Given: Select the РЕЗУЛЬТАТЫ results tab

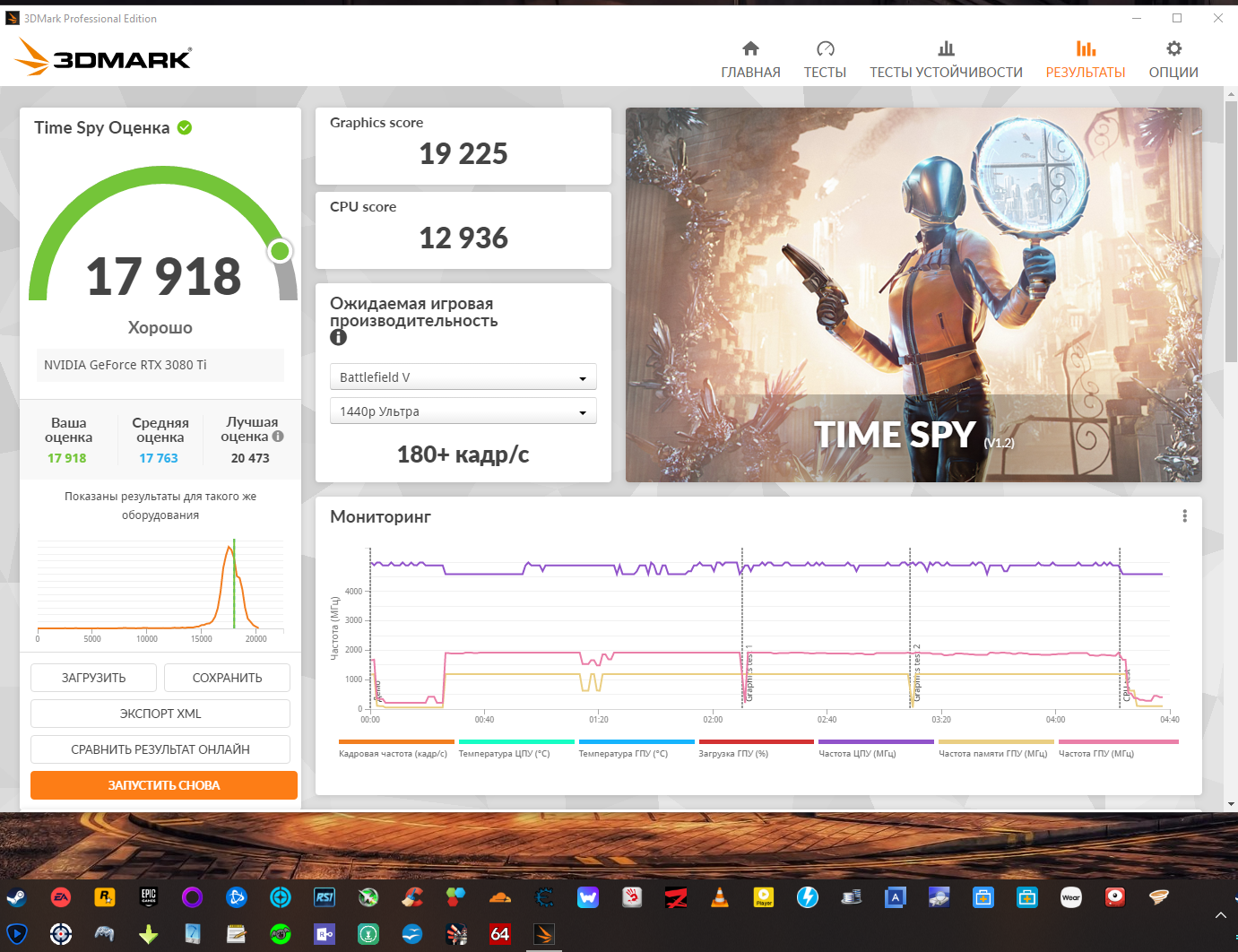Looking at the screenshot, I should click(x=1086, y=59).
